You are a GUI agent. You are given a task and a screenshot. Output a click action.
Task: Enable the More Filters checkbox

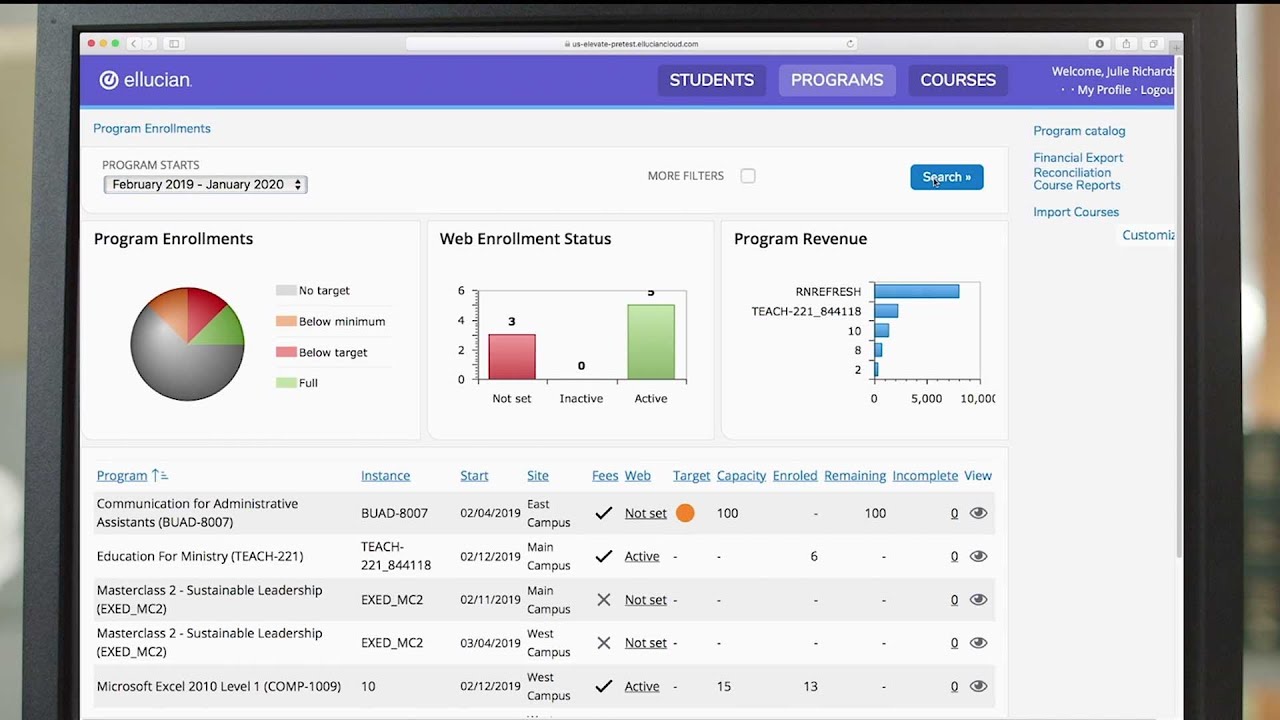(x=748, y=176)
